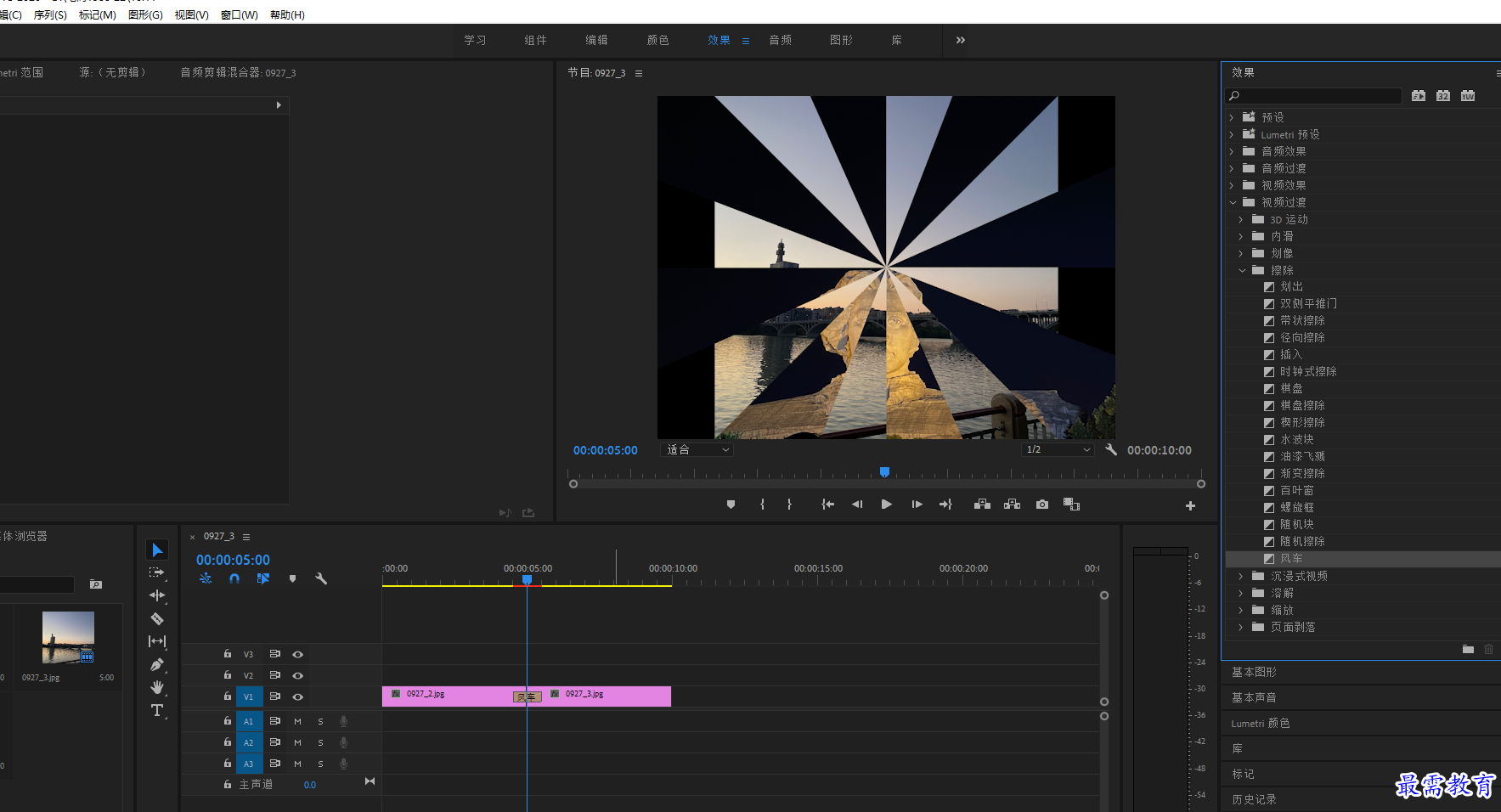The width and height of the screenshot is (1501, 812).
Task: Open the 序列(S) menu
Action: (50, 15)
